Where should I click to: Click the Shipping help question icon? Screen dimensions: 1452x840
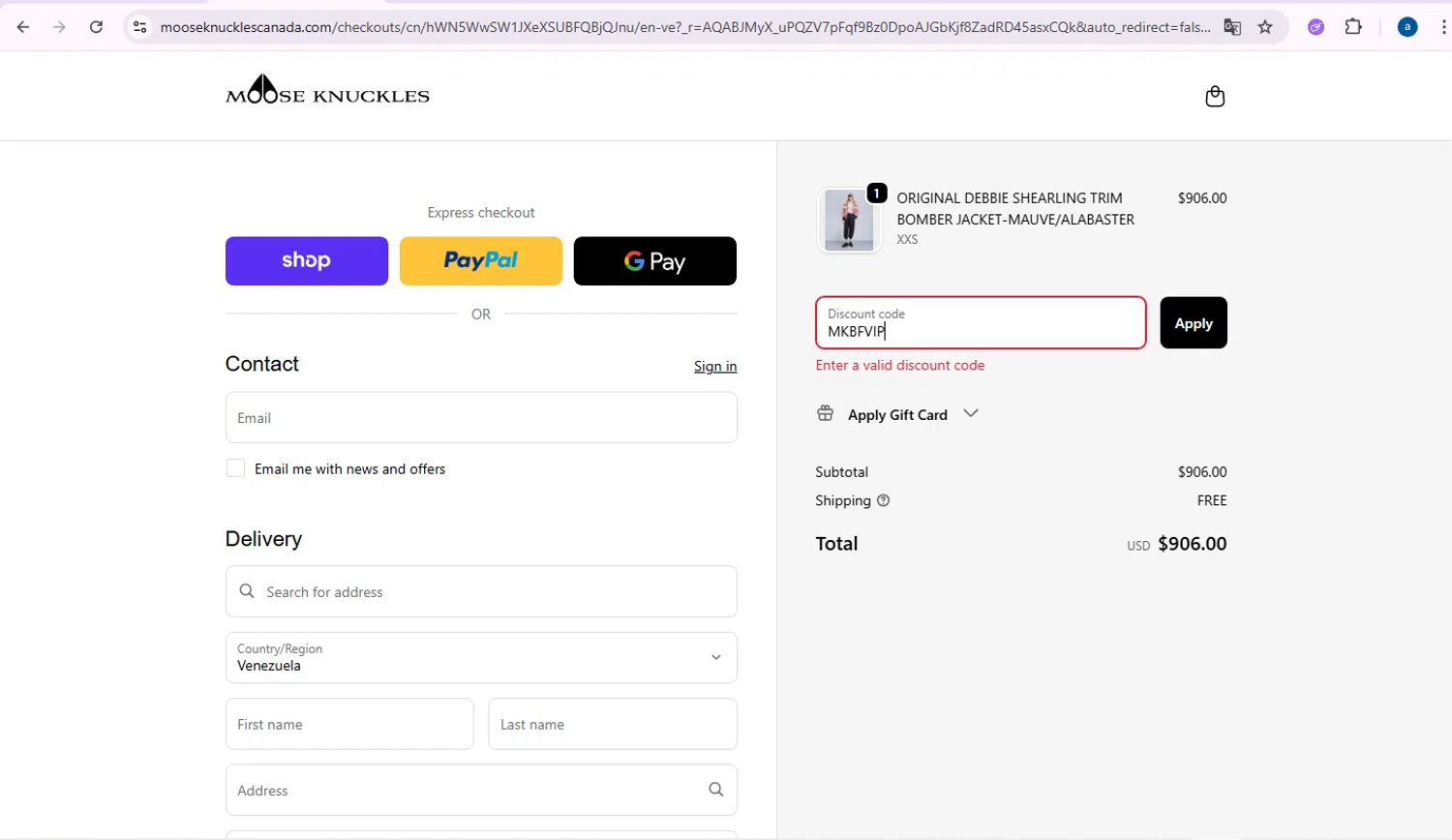coord(883,500)
